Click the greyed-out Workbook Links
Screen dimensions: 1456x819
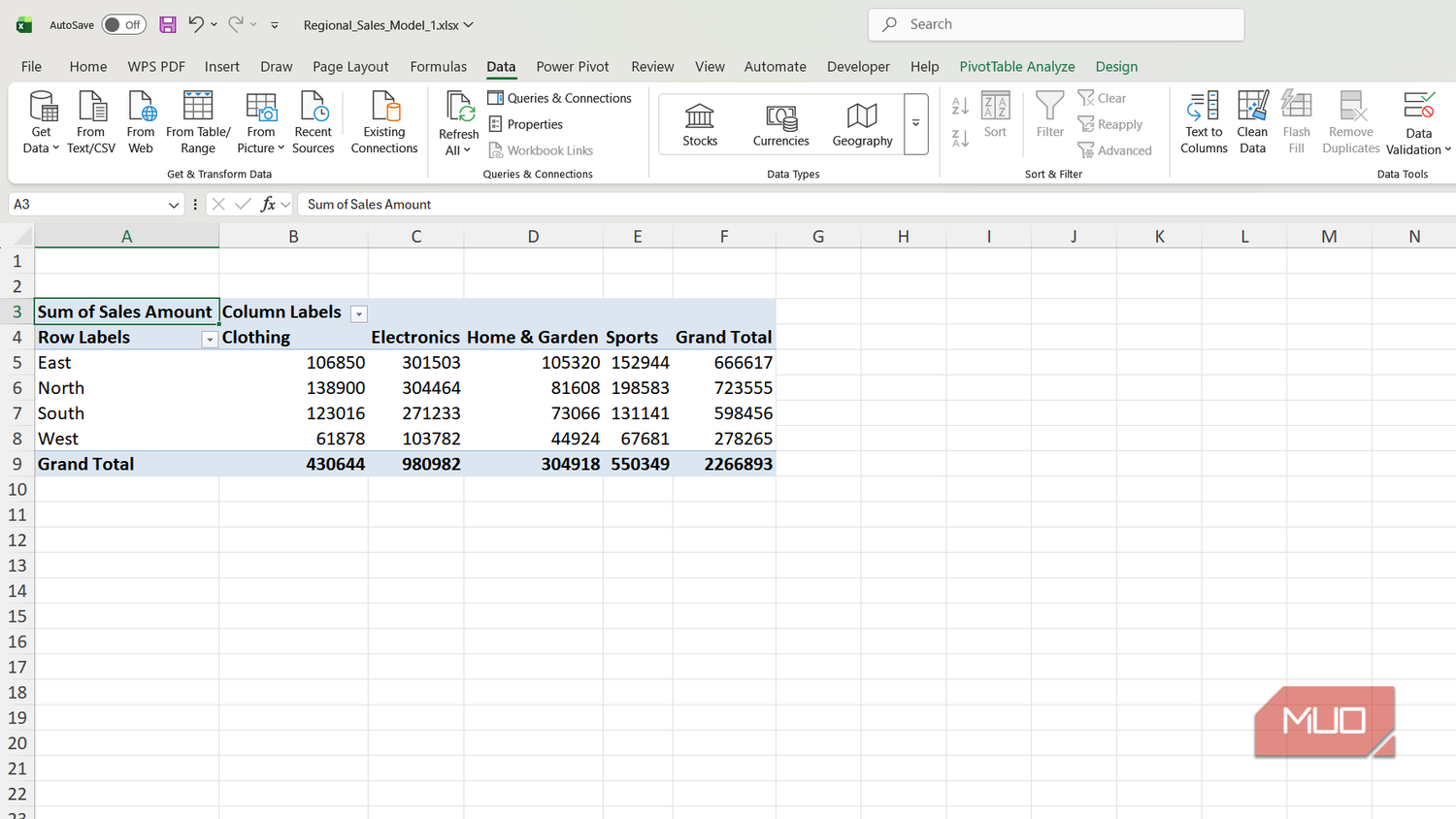(541, 150)
